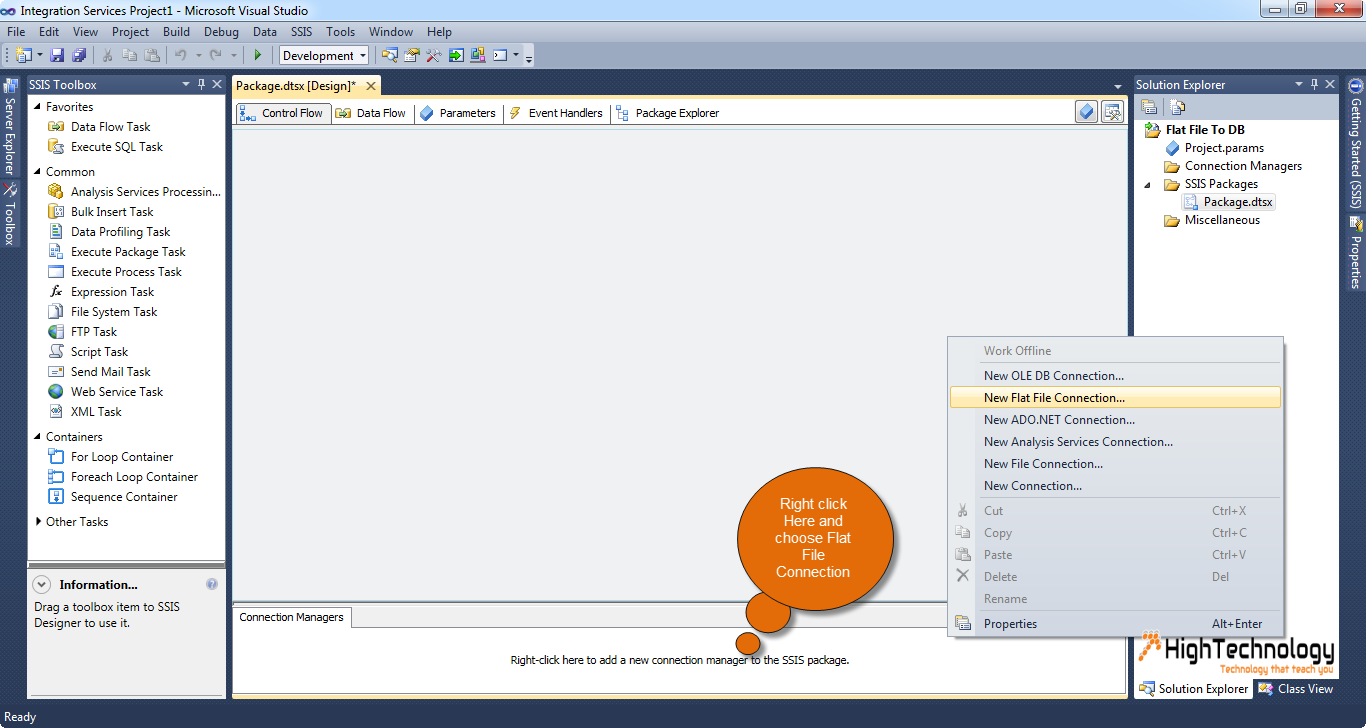Click the green arrow window toolbar icon
The width and height of the screenshot is (1366, 728).
point(456,55)
